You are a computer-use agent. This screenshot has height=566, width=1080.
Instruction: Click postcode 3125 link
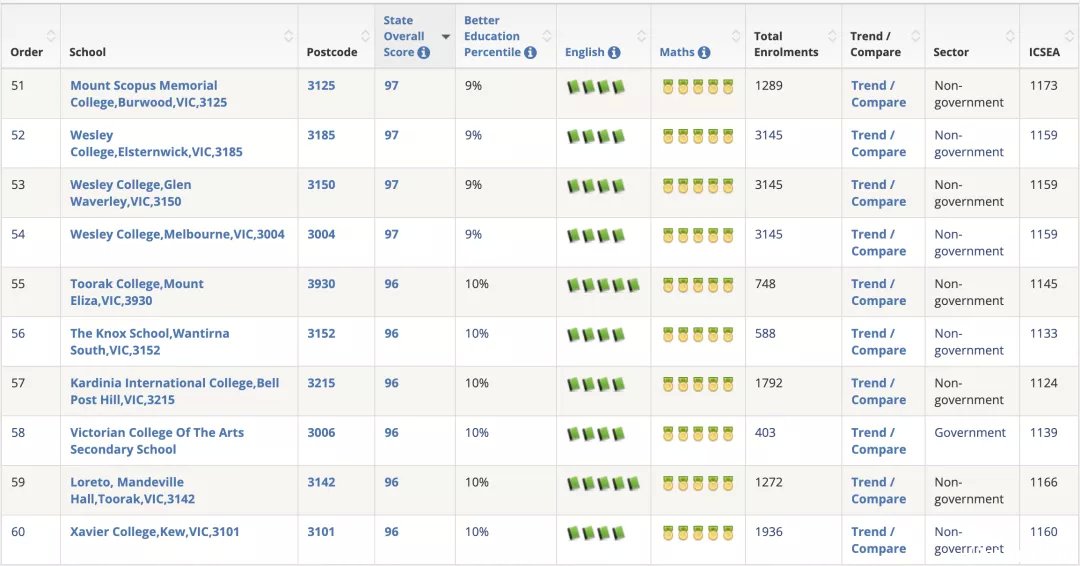tap(321, 85)
